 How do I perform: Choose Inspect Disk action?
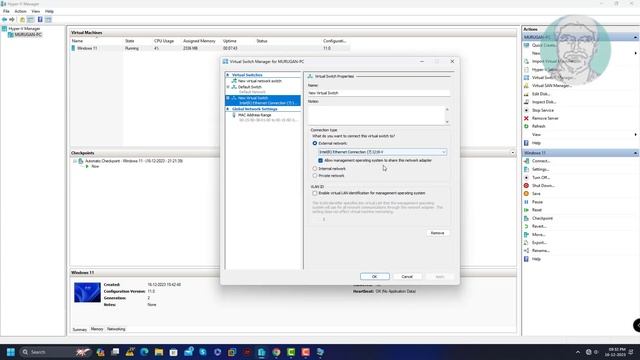pos(544,102)
